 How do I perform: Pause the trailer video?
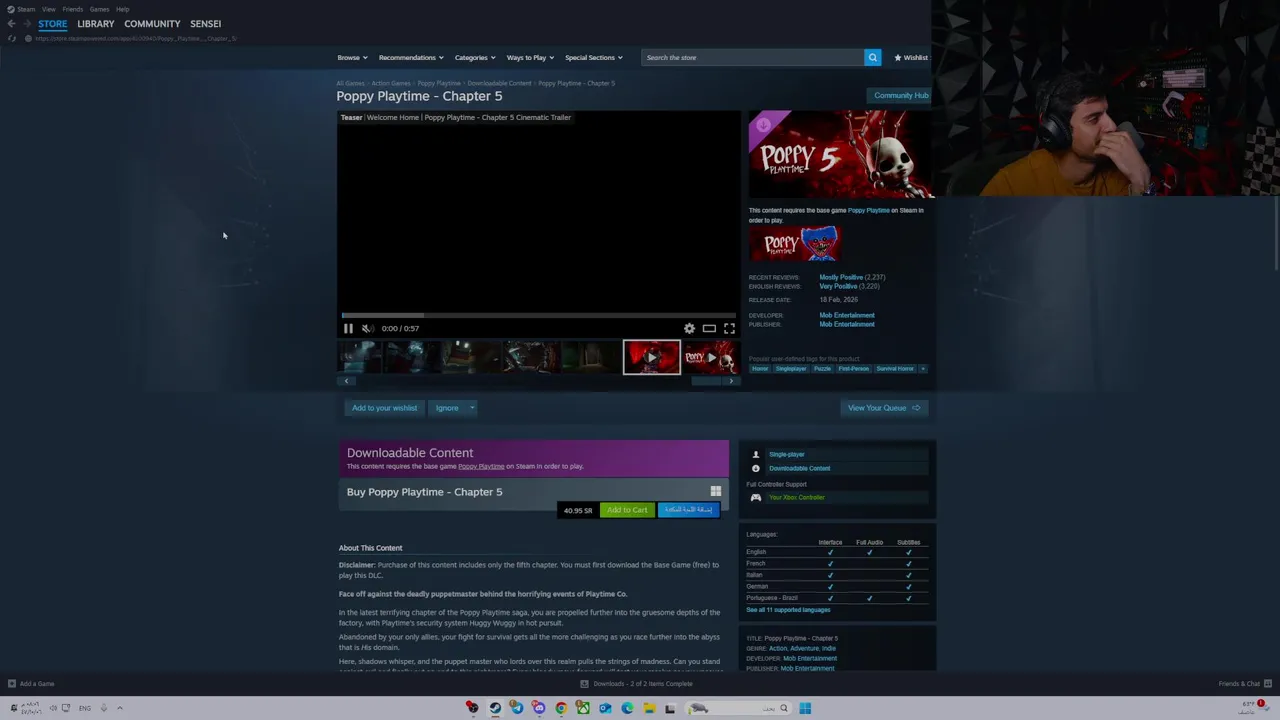[x=348, y=328]
